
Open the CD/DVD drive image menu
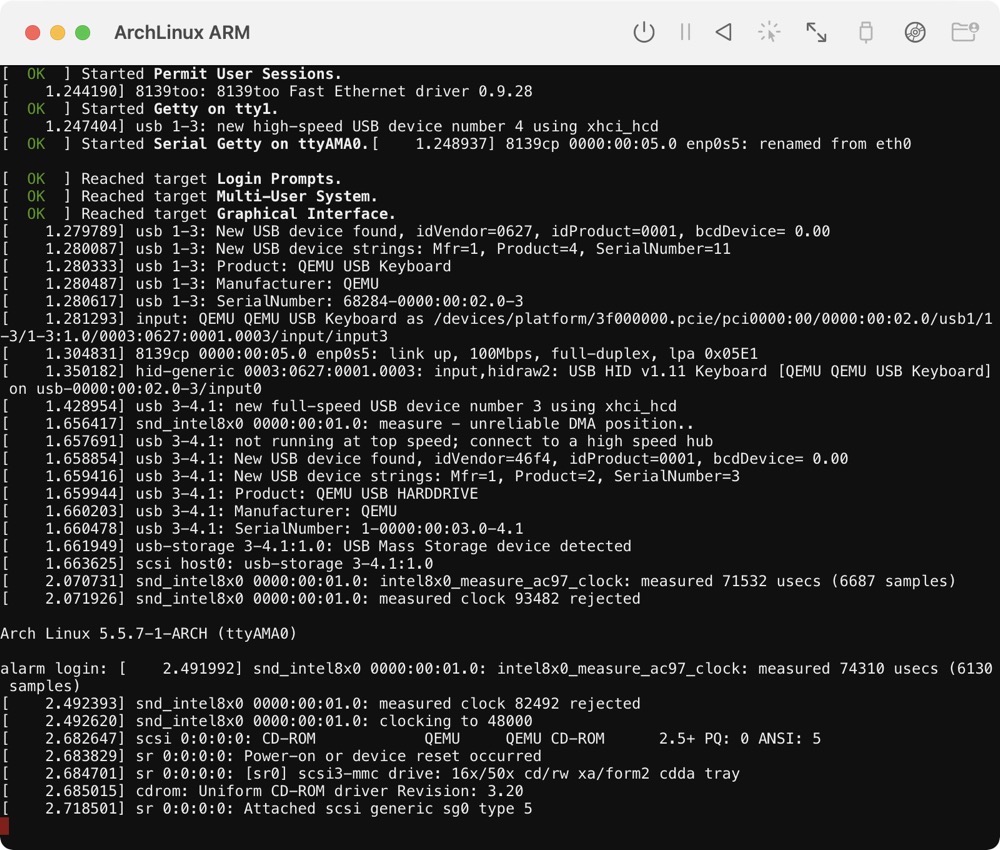[x=915, y=32]
